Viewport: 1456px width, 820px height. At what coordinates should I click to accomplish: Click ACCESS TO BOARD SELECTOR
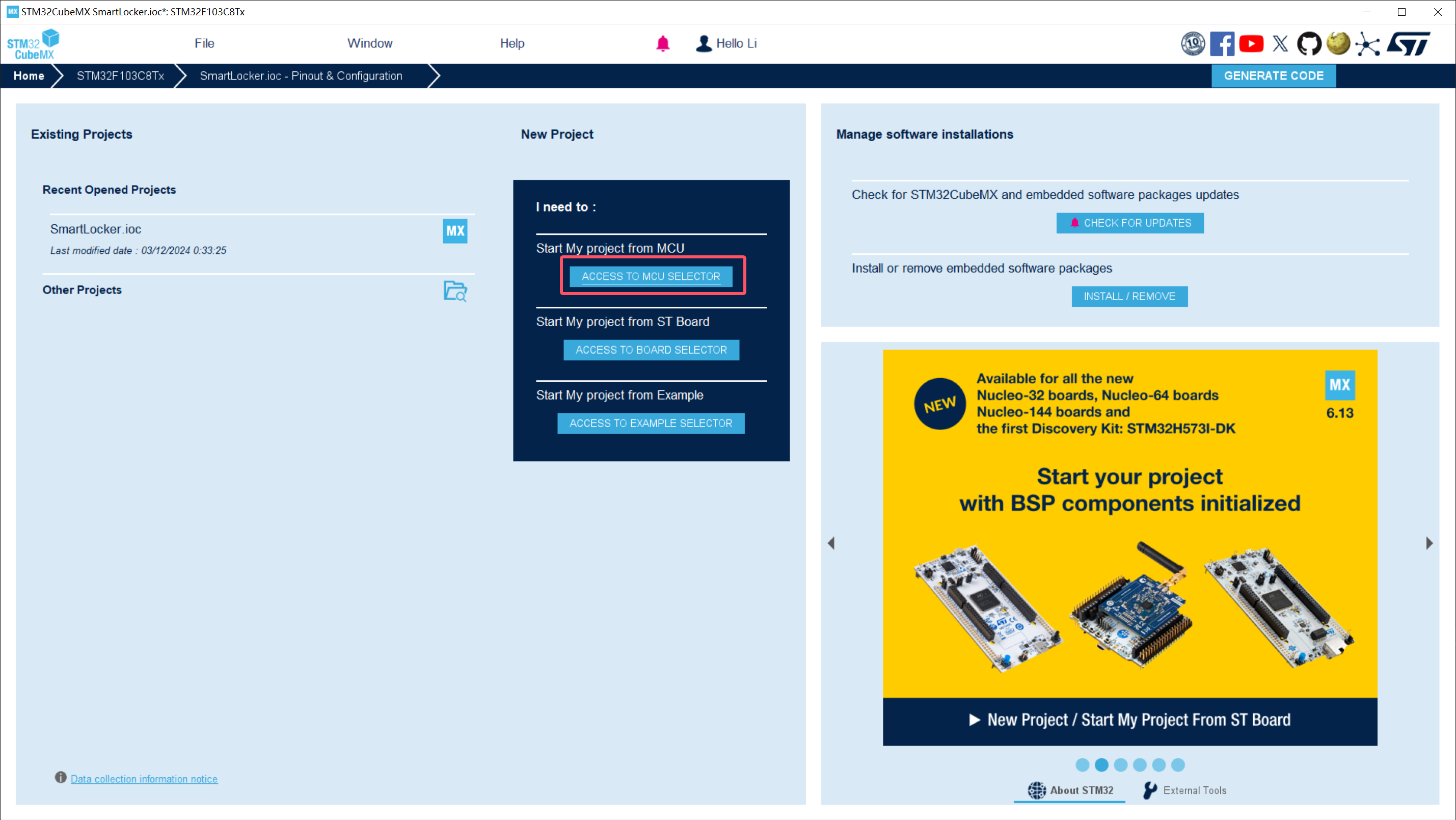point(651,350)
